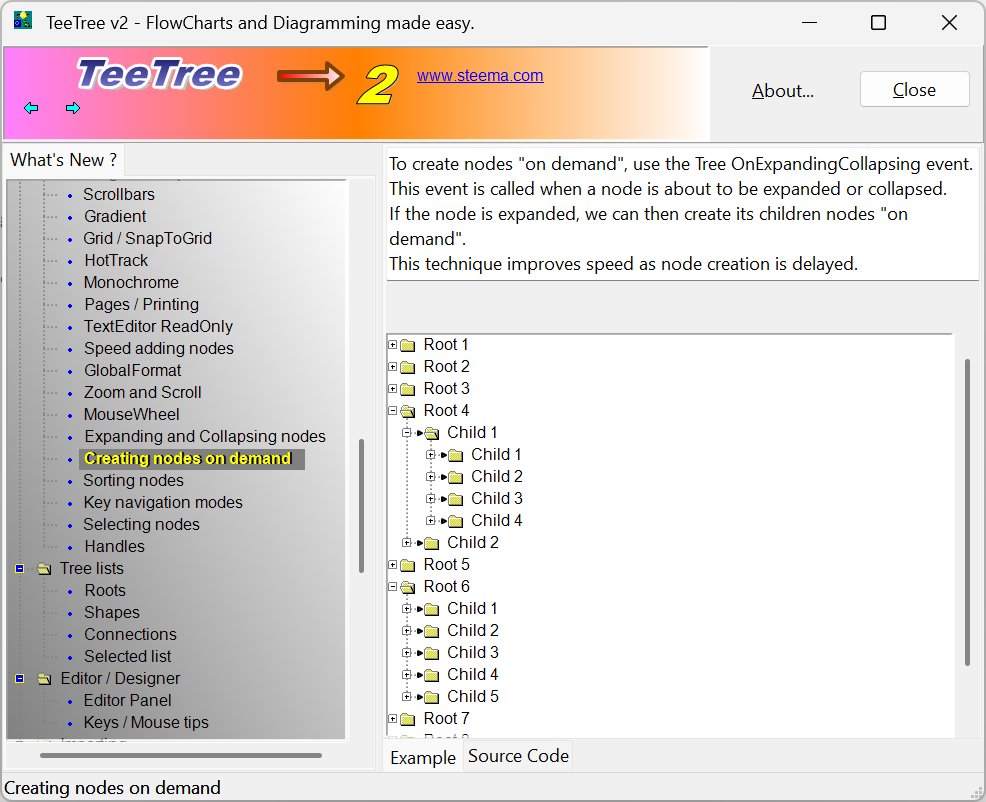Click the Root 2 folder icon

click(x=408, y=367)
